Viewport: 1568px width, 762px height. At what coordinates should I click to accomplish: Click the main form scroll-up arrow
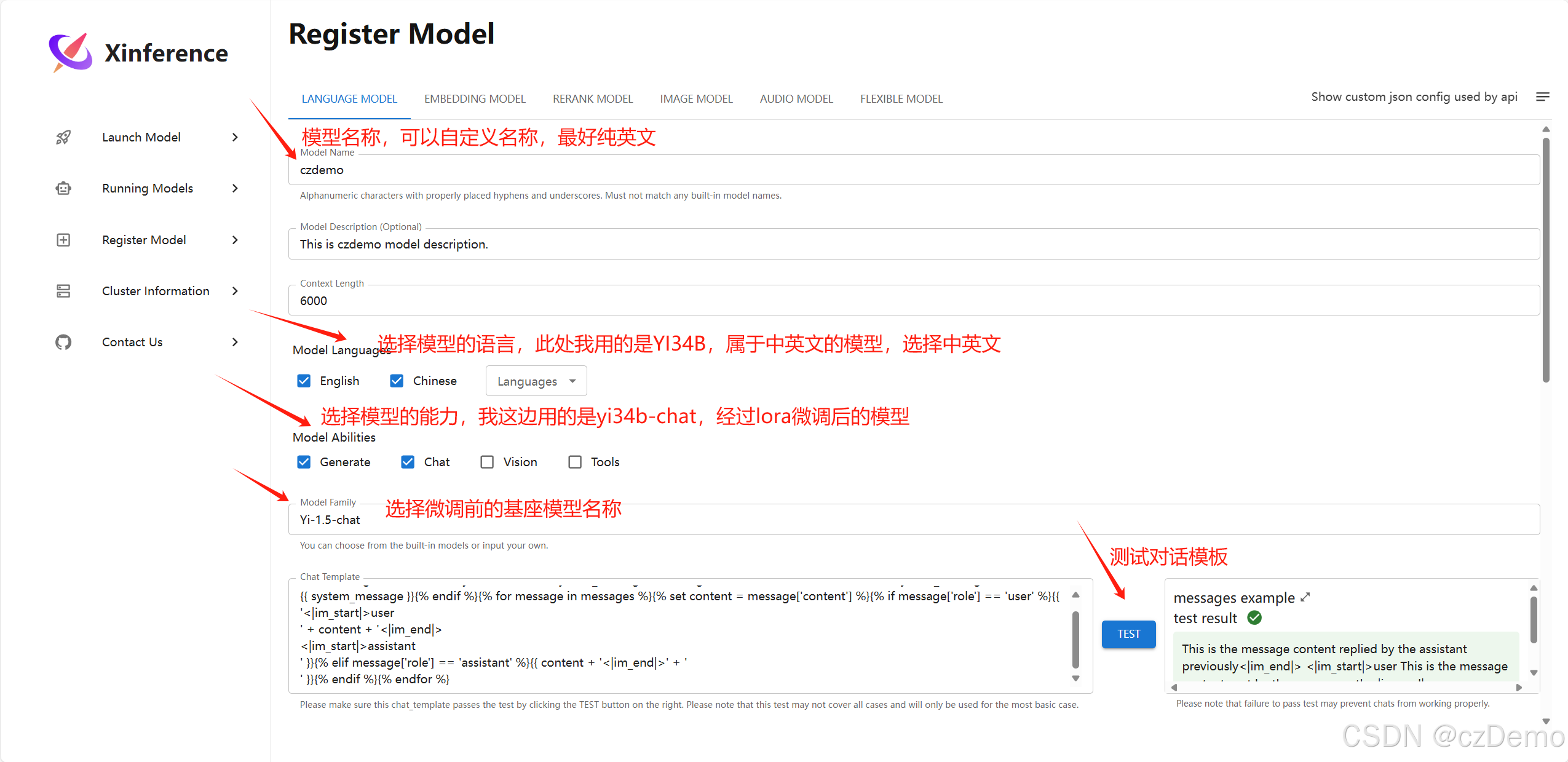(x=1546, y=129)
